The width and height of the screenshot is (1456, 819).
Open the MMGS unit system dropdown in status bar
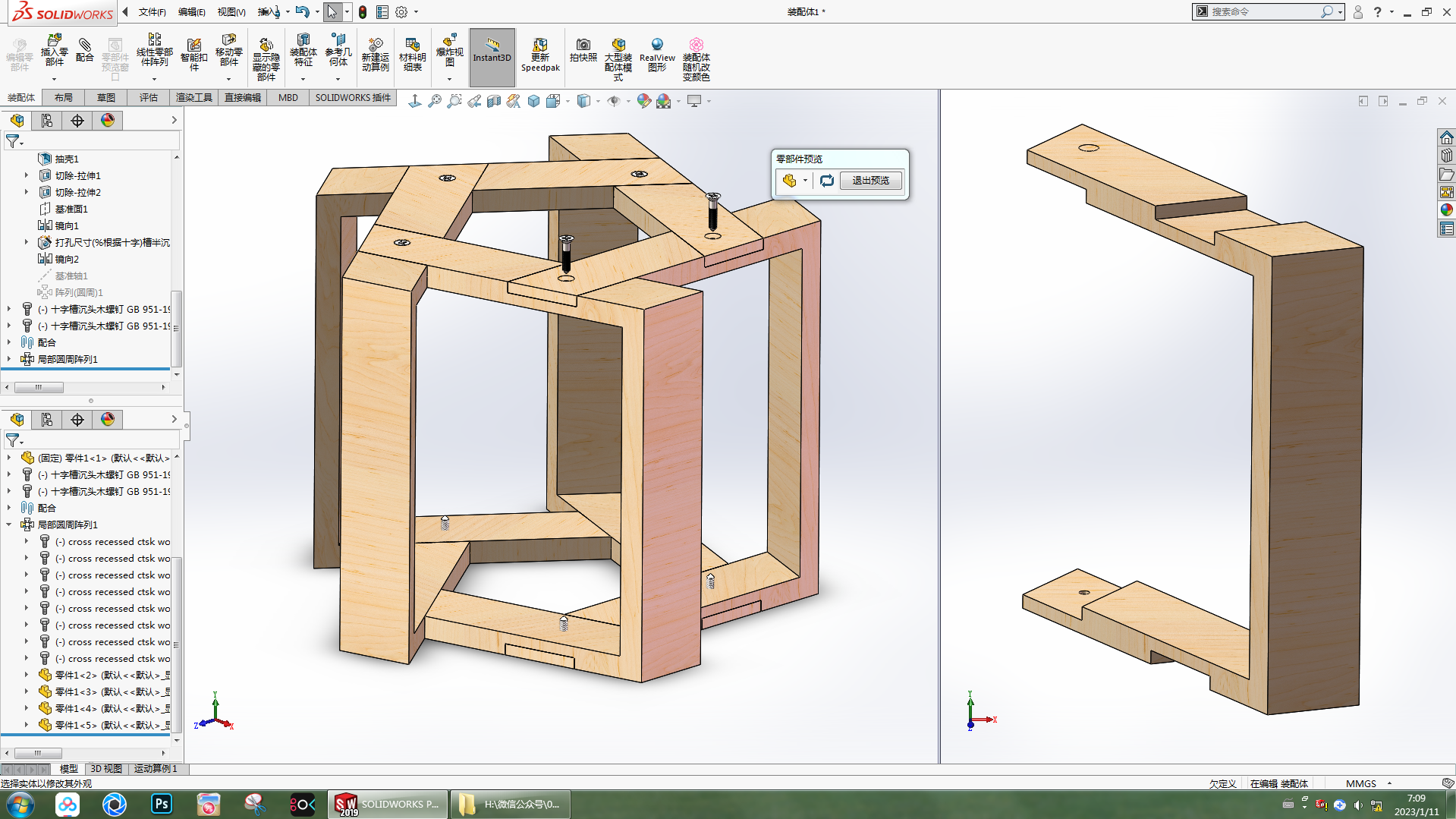coord(1389,783)
